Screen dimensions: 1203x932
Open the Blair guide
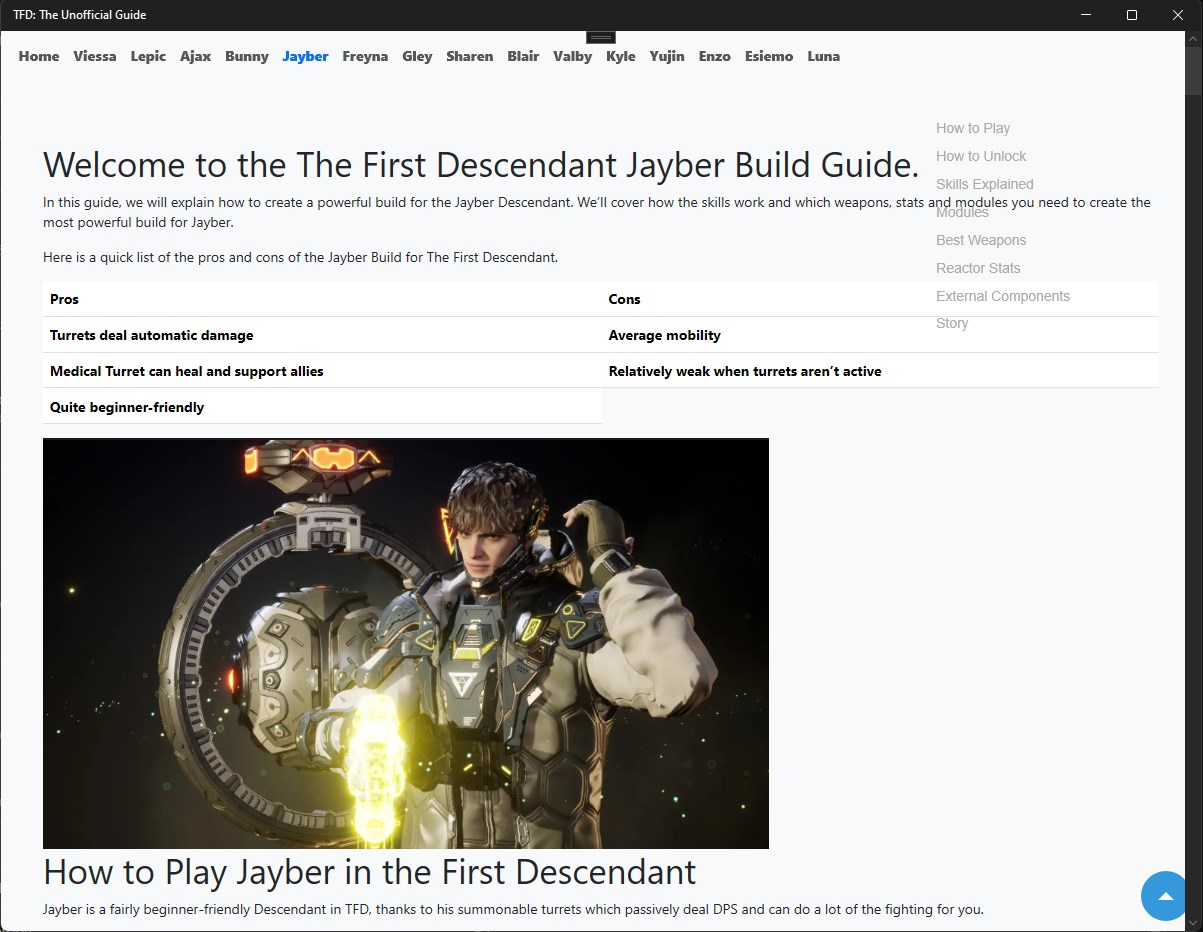[523, 56]
